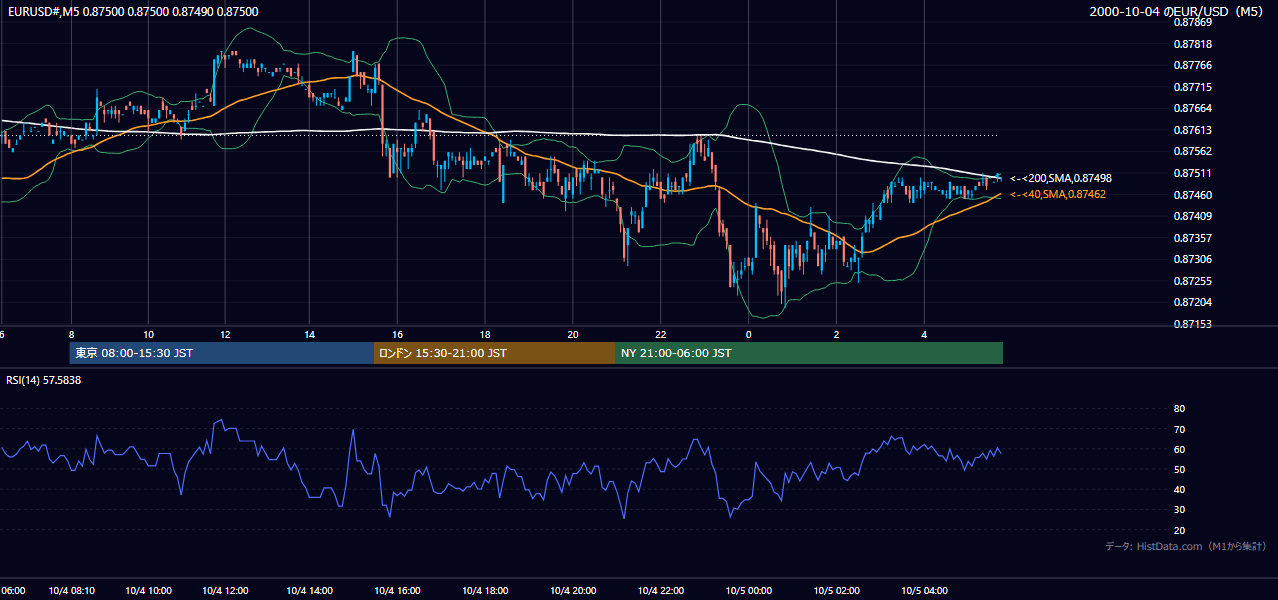Viewport: 1278px width, 600px height.
Task: Click RSI scale value 50
Action: coord(1179,469)
